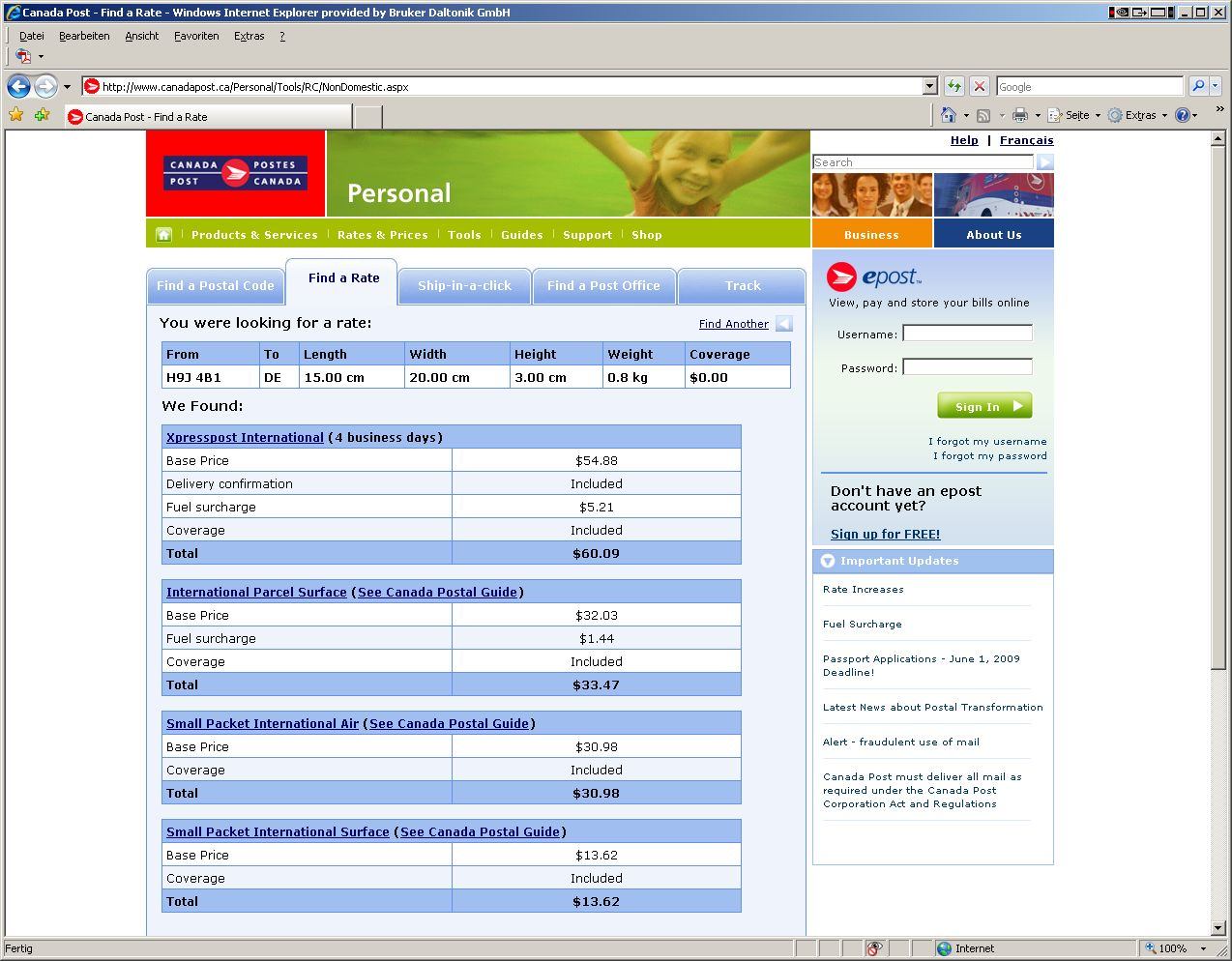Expand the toolbar overflow chevron
Image resolution: width=1232 pixels, height=961 pixels.
pyautogui.click(x=1219, y=109)
